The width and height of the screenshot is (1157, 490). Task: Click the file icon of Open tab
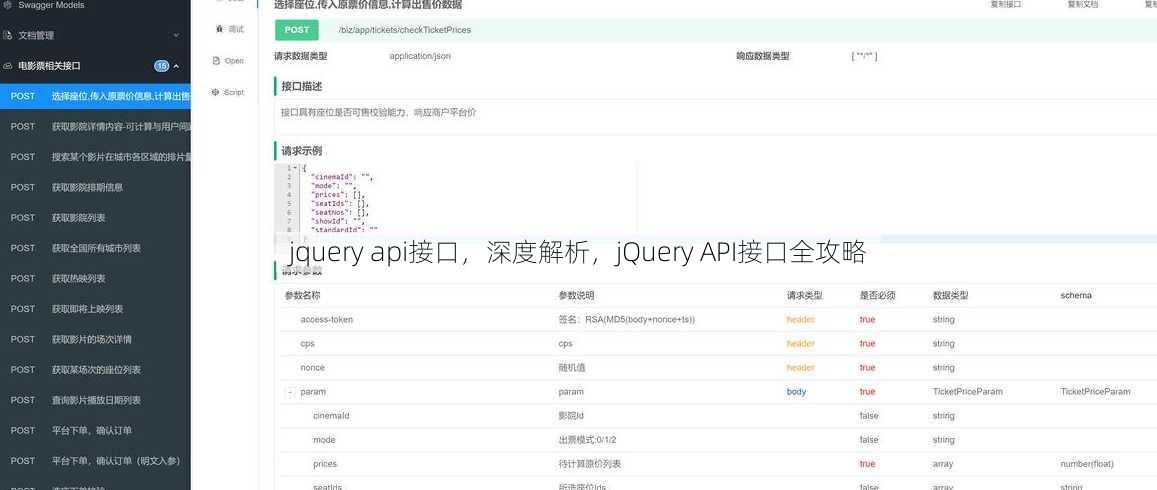(x=216, y=61)
